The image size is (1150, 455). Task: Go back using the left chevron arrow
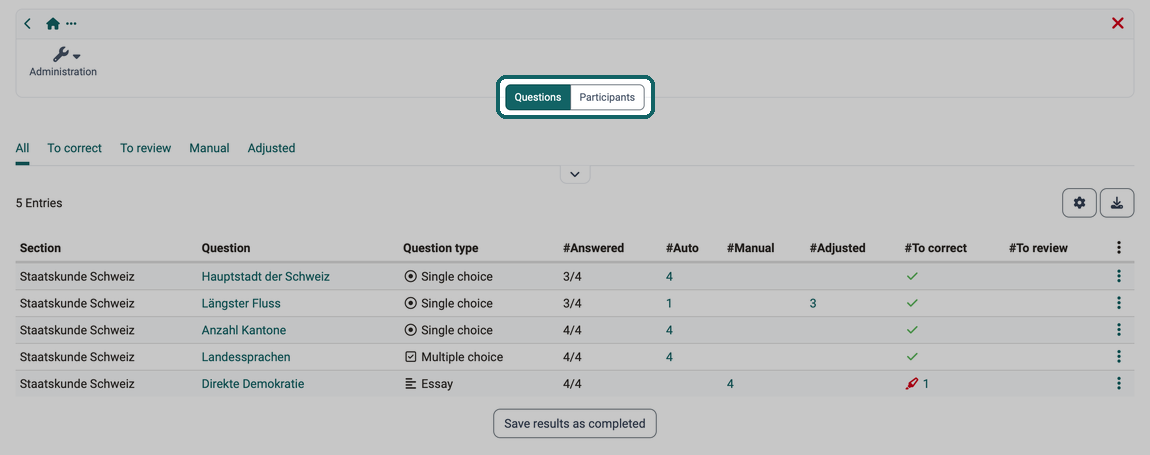pos(27,23)
